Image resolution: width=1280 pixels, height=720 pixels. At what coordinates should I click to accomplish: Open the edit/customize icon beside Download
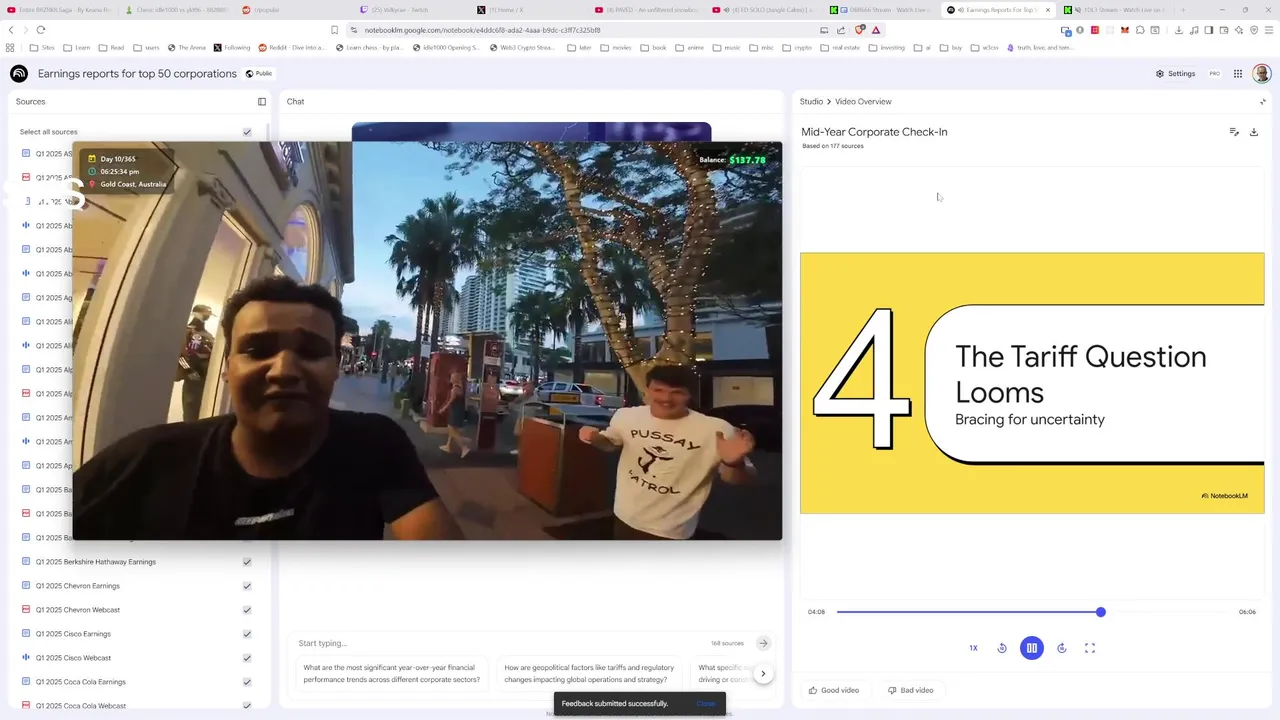point(1234,132)
